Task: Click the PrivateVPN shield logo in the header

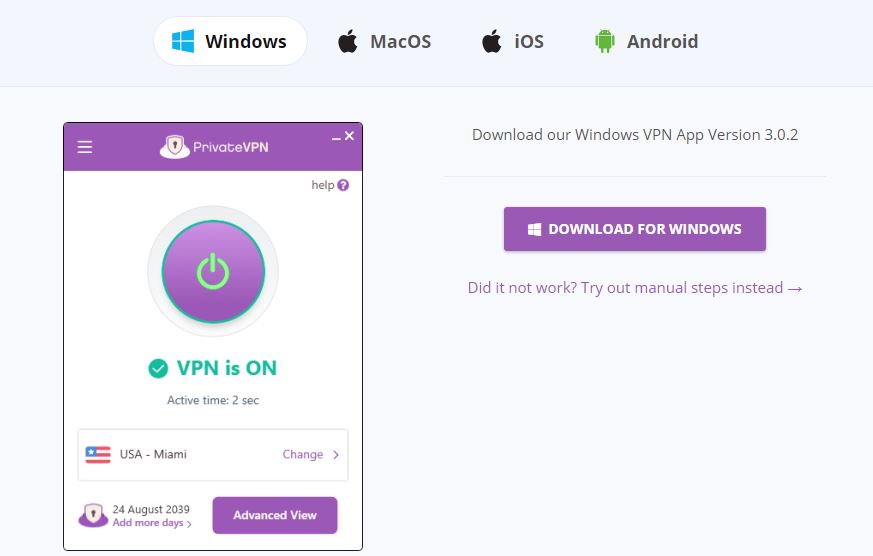Action: (x=175, y=147)
